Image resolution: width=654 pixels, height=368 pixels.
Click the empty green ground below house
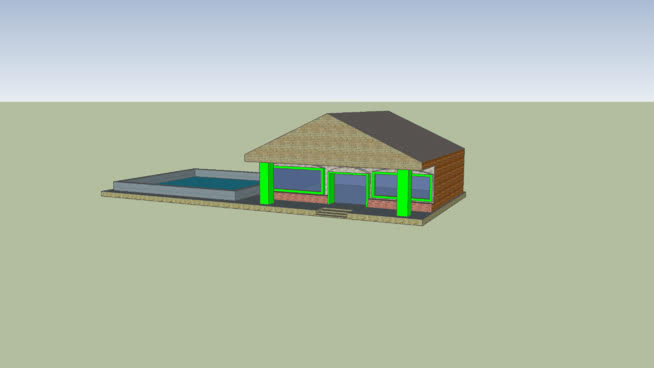[x=327, y=292]
